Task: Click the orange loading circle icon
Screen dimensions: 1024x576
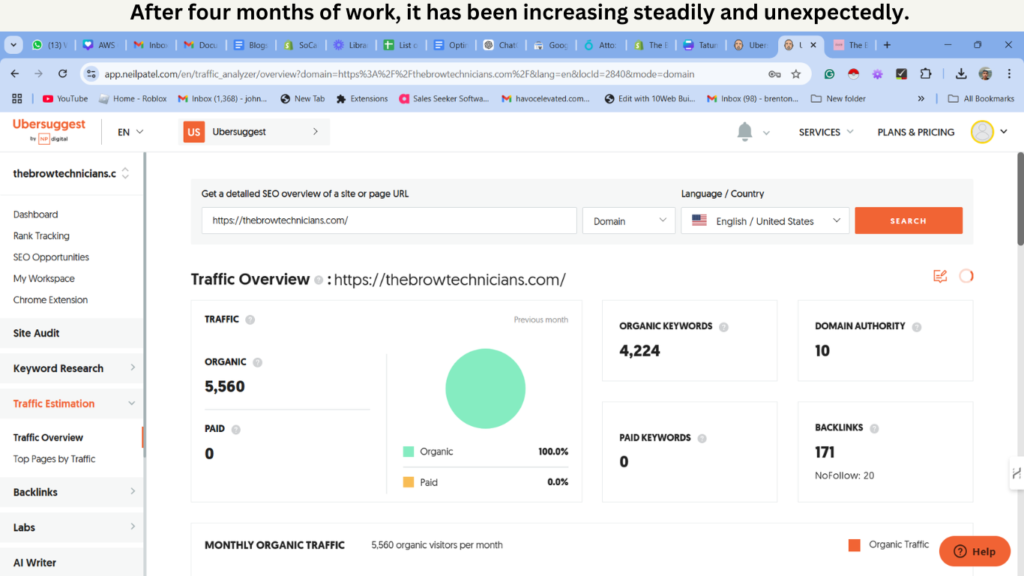Action: tap(966, 276)
